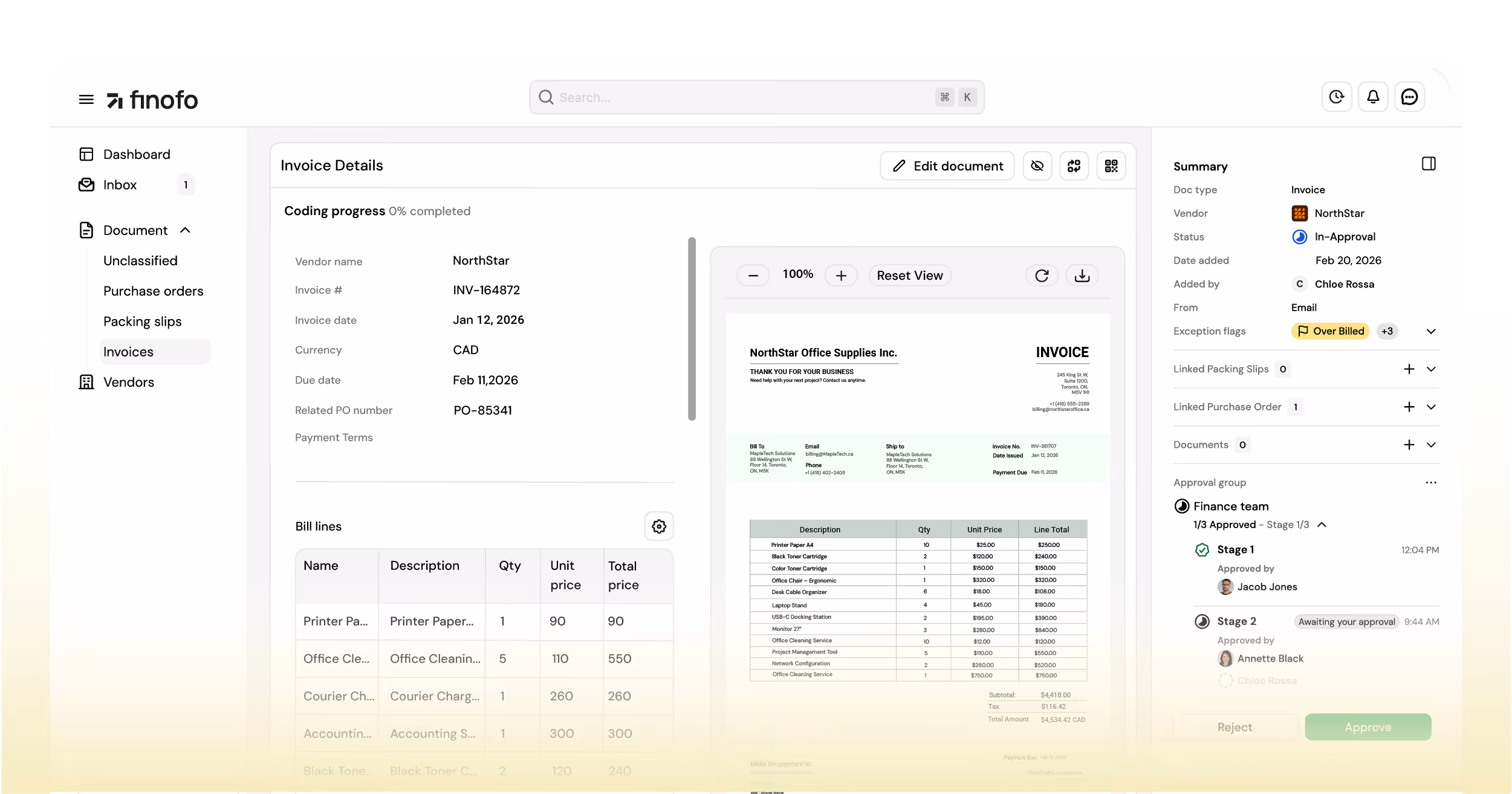Toggle the Summary side panel
The height and width of the screenshot is (794, 1512).
click(x=1429, y=164)
